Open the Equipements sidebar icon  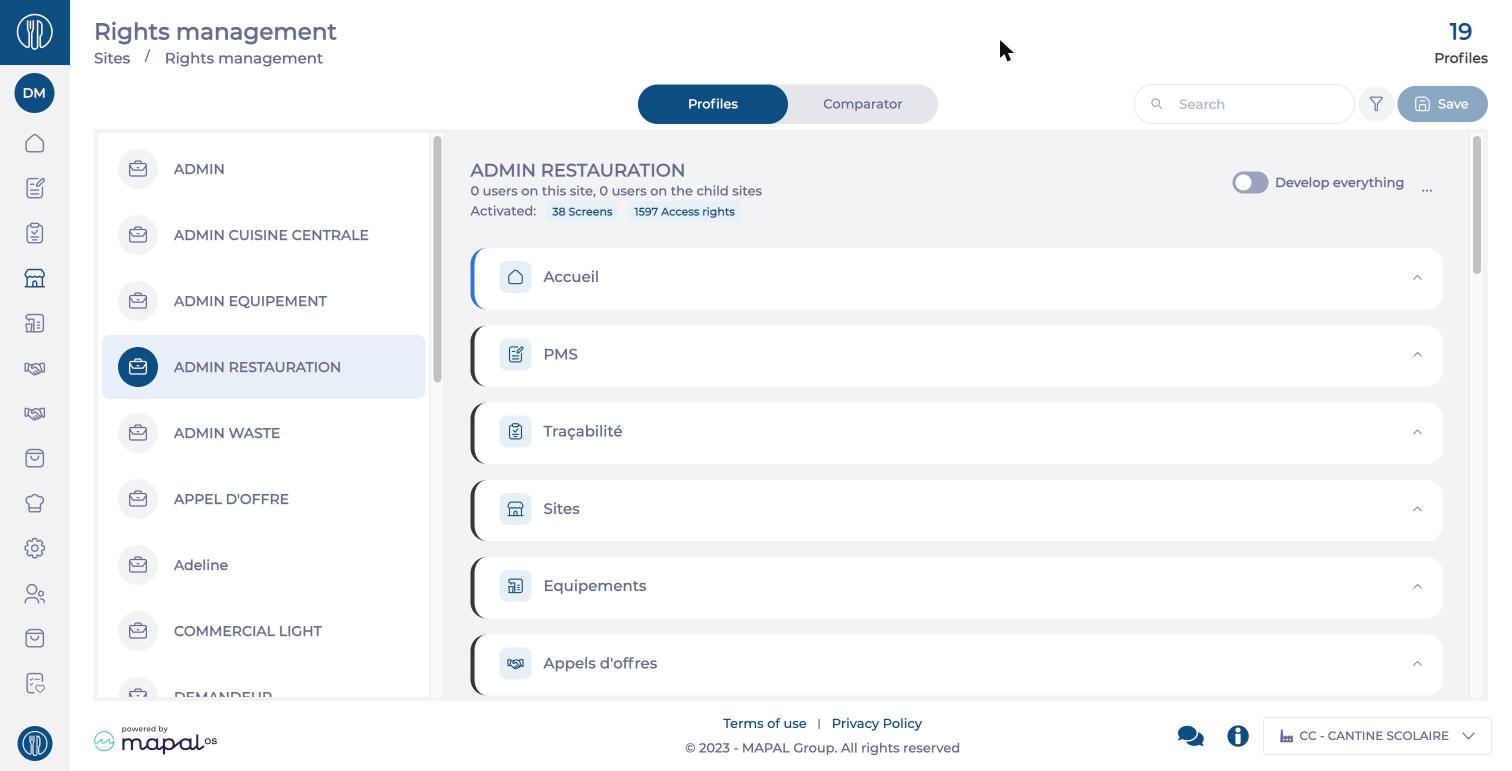pyautogui.click(x=35, y=323)
